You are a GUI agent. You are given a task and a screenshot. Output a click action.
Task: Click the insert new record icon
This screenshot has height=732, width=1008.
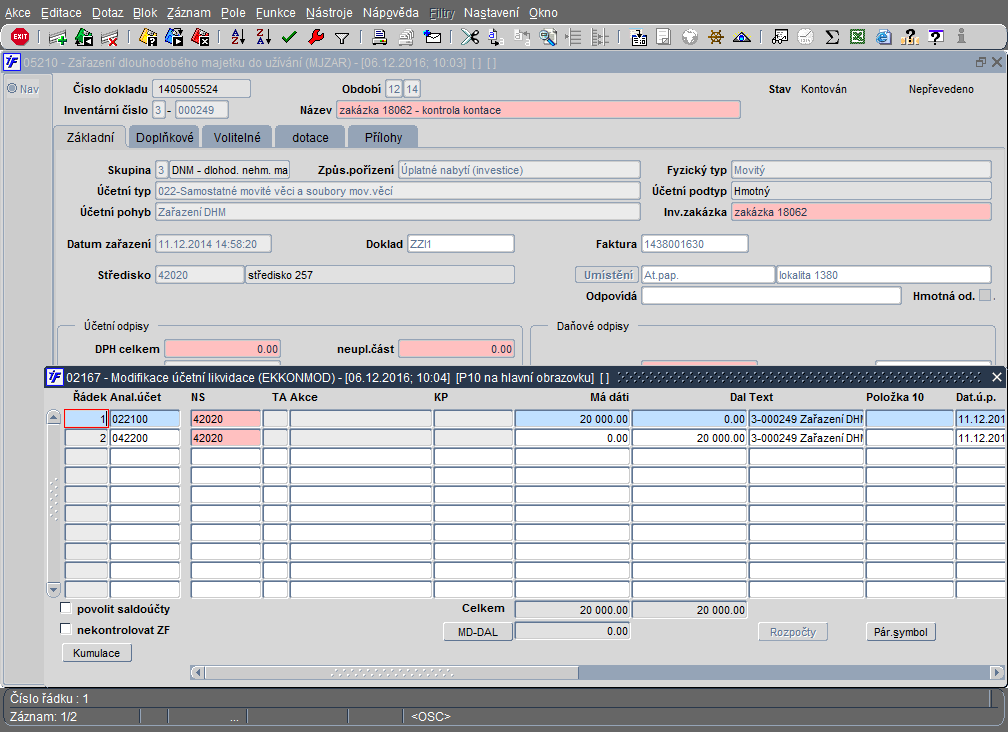tap(58, 37)
